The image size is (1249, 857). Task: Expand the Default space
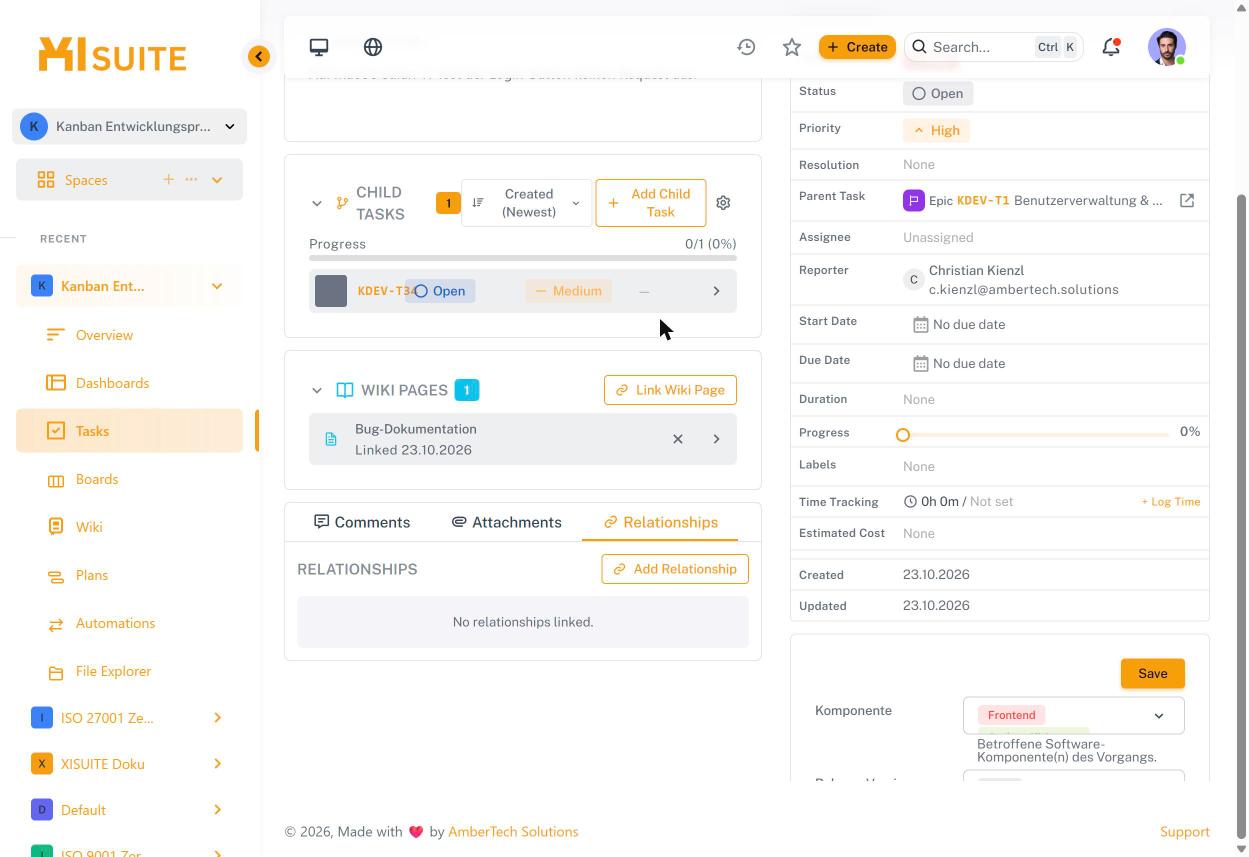pyautogui.click(x=217, y=810)
